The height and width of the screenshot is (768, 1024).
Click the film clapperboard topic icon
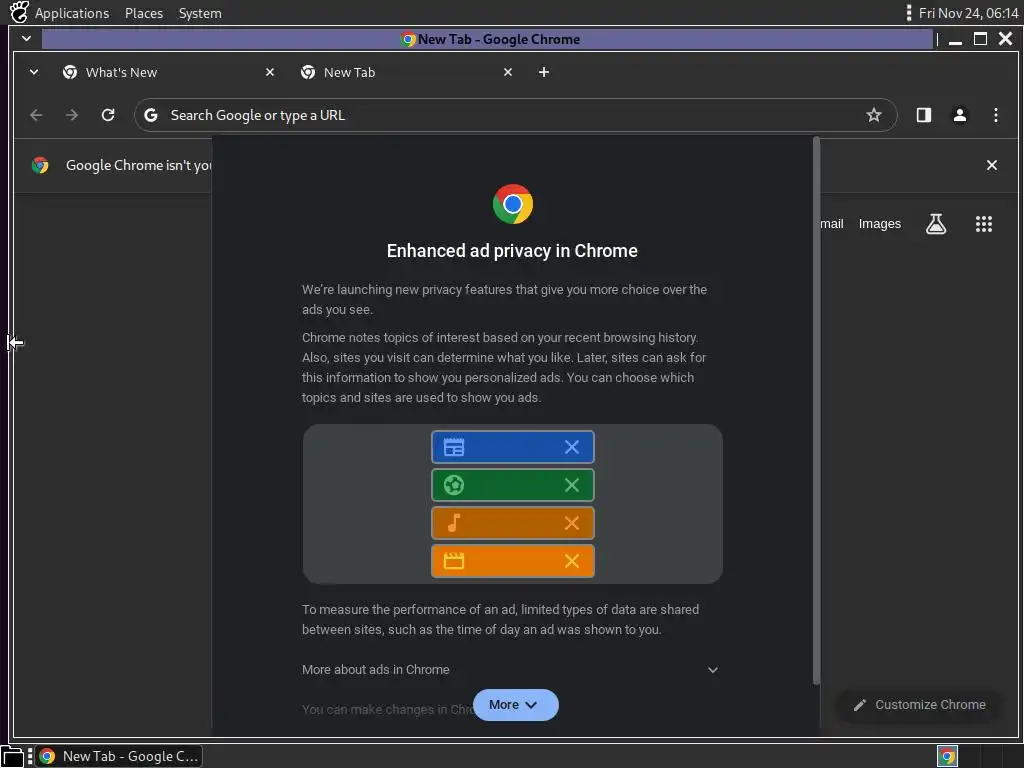pyautogui.click(x=454, y=560)
